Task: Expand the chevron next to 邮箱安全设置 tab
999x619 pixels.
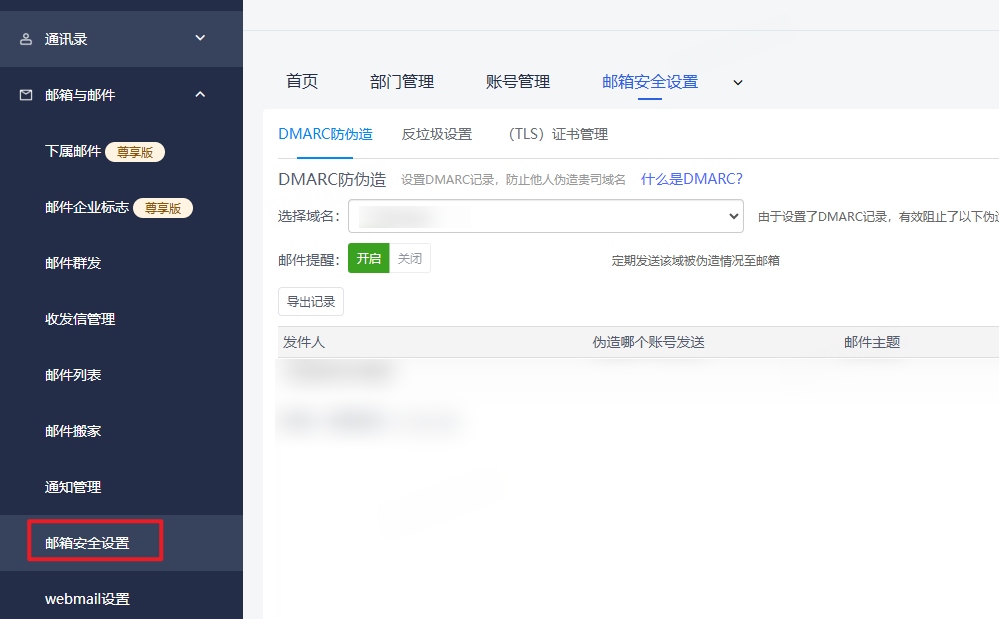Action: (738, 83)
